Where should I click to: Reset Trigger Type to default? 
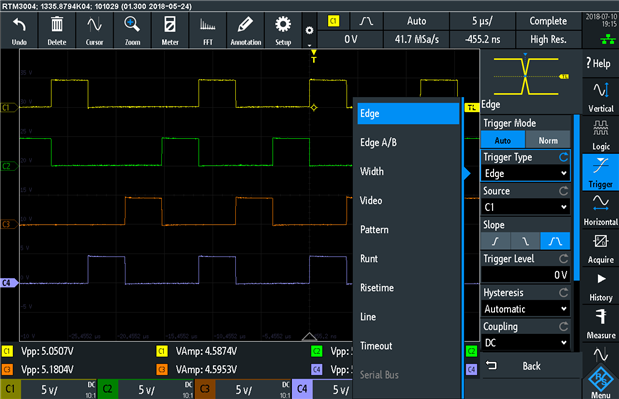(x=563, y=157)
